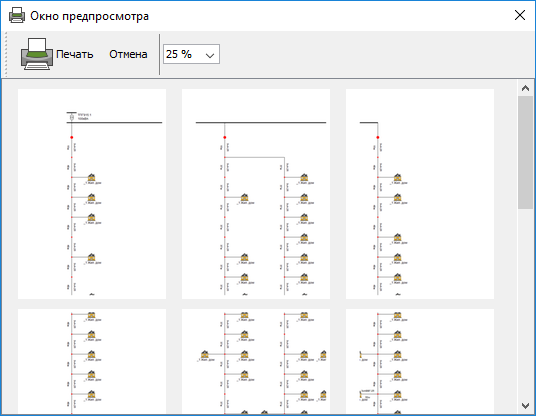Select the third page thumbnail in the top row
This screenshot has width=536, height=416.
420,194
